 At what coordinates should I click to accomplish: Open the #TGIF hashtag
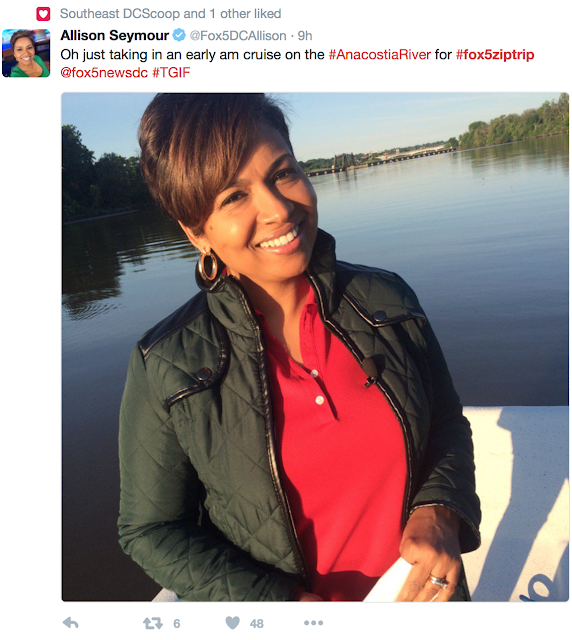click(171, 73)
